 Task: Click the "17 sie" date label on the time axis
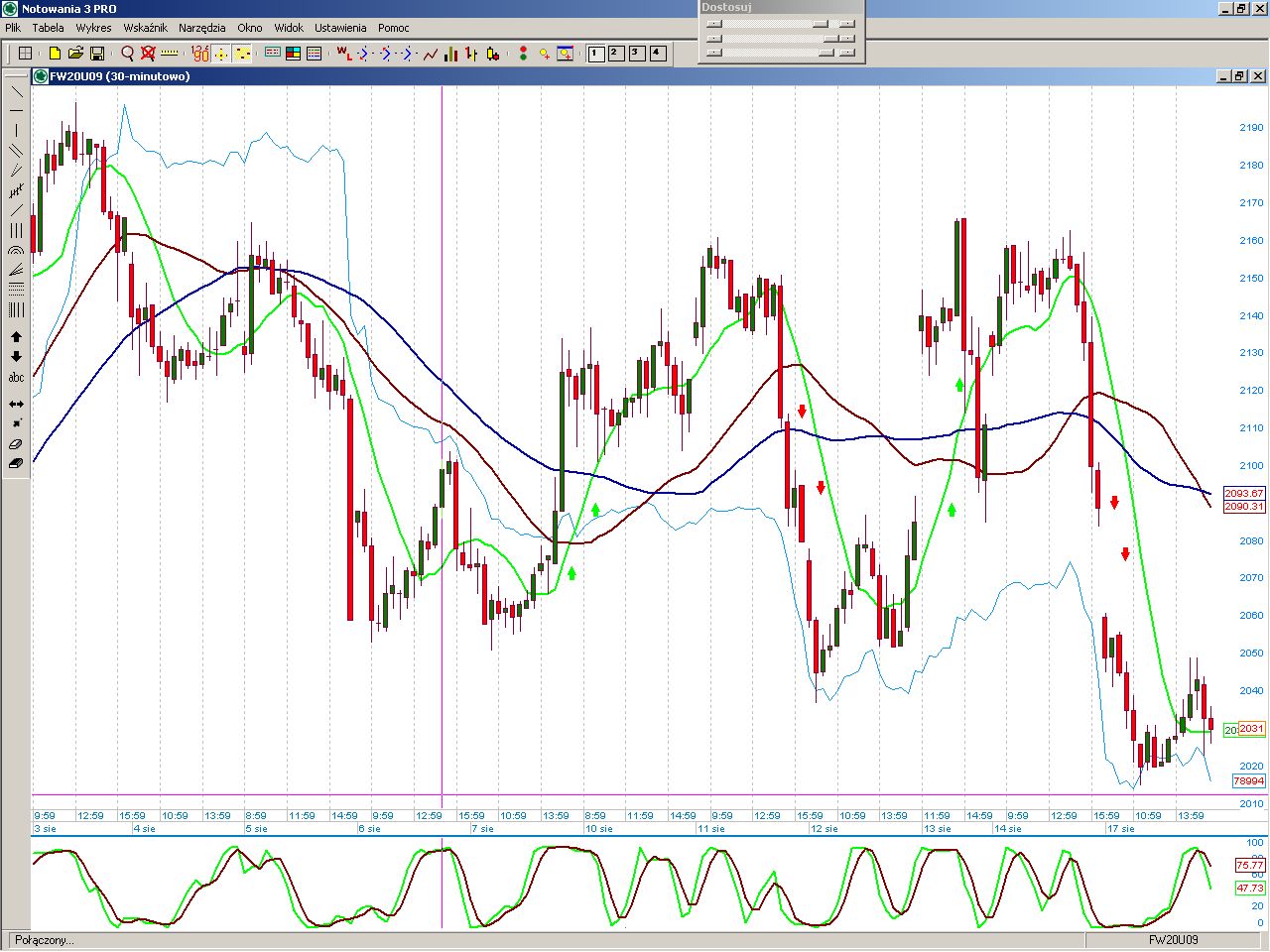pos(1120,829)
